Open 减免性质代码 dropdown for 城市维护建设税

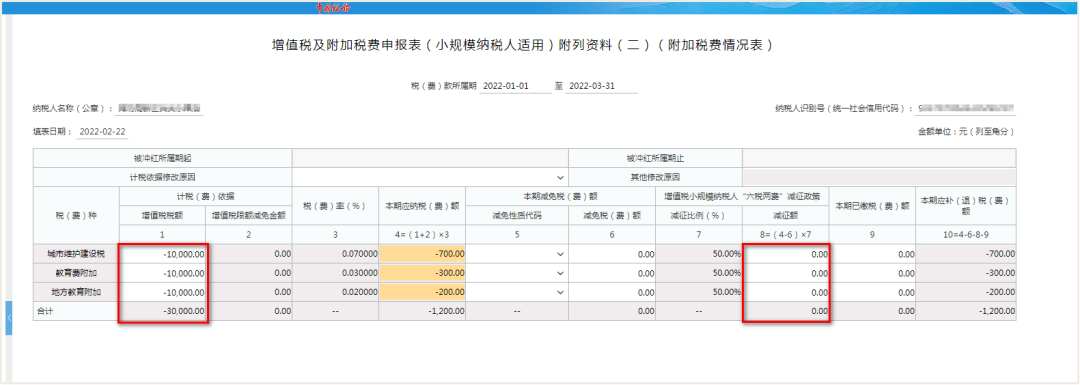[x=517, y=254]
